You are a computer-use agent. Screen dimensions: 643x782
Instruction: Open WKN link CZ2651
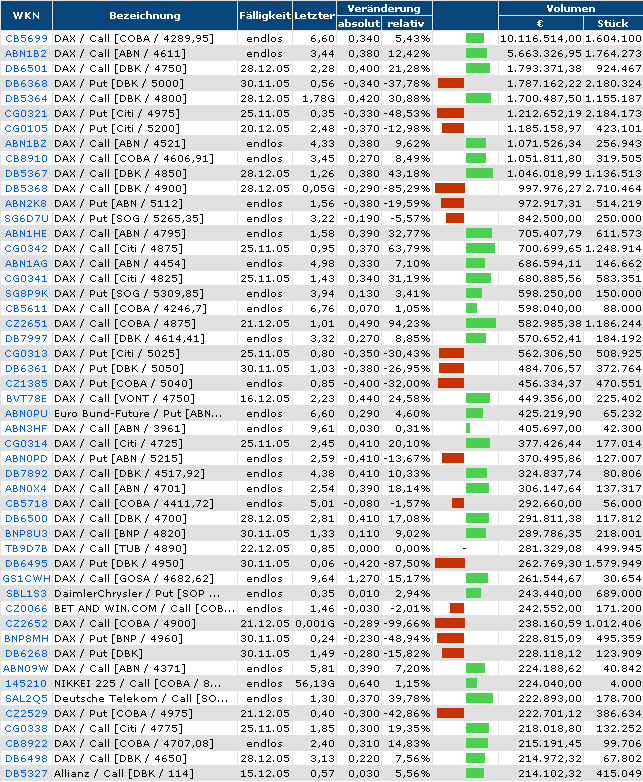click(x=26, y=323)
